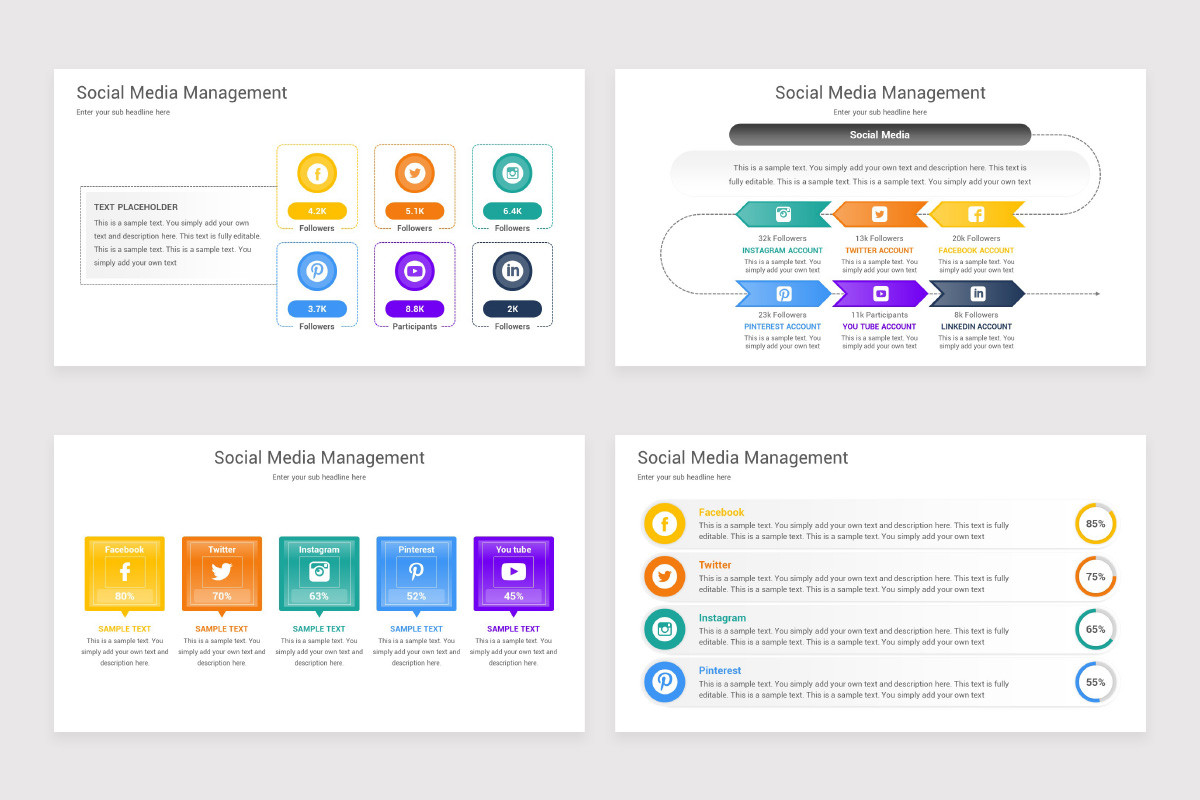This screenshot has width=1200, height=800.
Task: Click the Instagram camera inside the teal 63% card
Action: pos(319,572)
